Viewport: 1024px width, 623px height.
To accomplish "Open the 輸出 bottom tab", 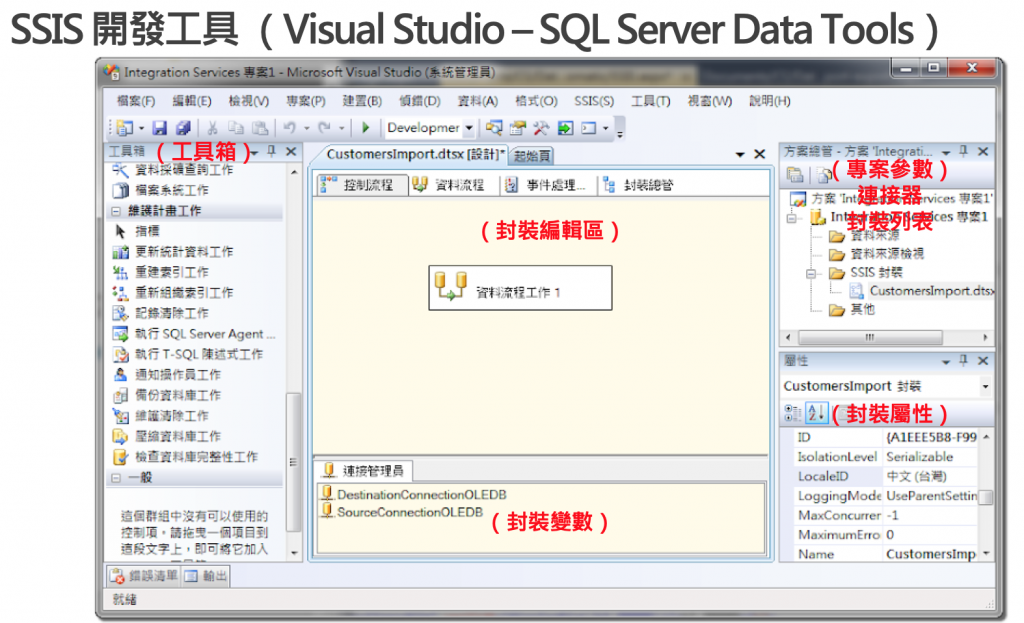I will coord(206,576).
